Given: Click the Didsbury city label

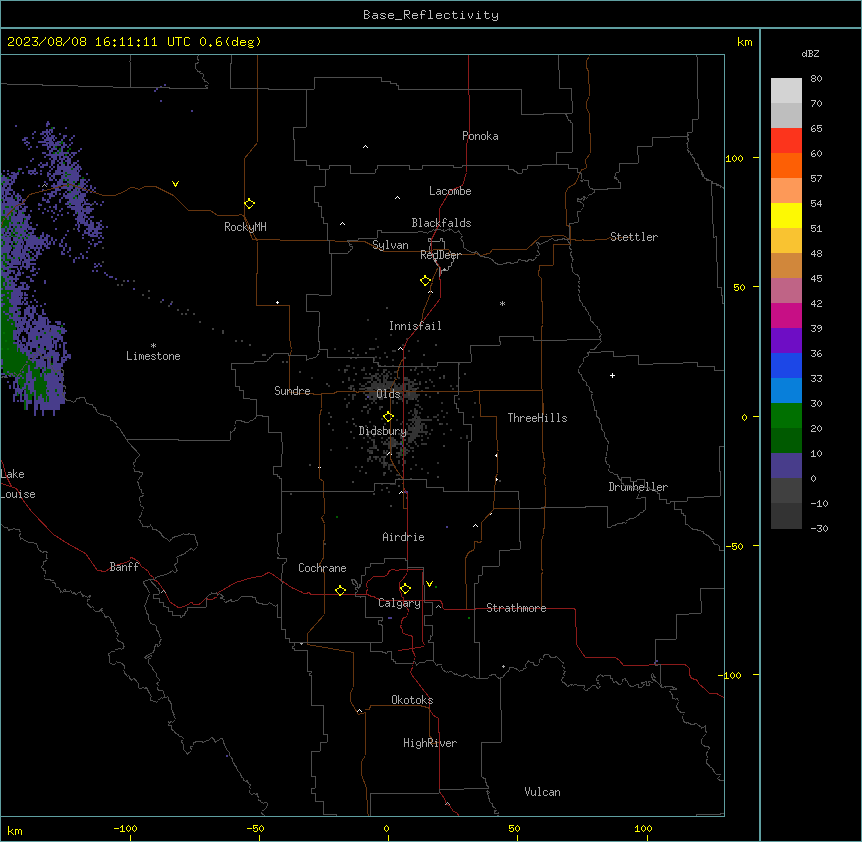Looking at the screenshot, I should tap(383, 431).
